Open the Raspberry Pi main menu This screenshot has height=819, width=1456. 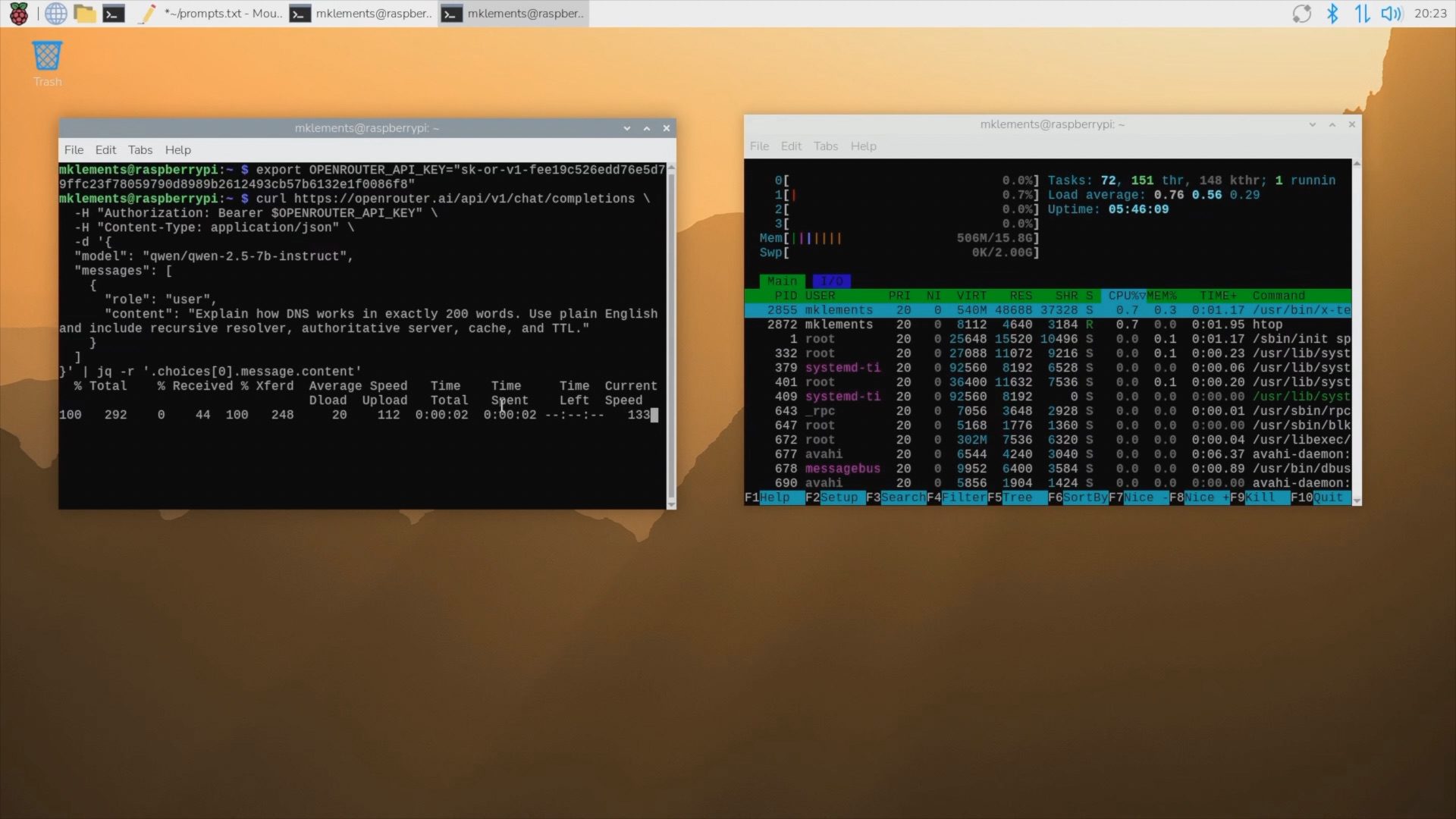pos(18,14)
